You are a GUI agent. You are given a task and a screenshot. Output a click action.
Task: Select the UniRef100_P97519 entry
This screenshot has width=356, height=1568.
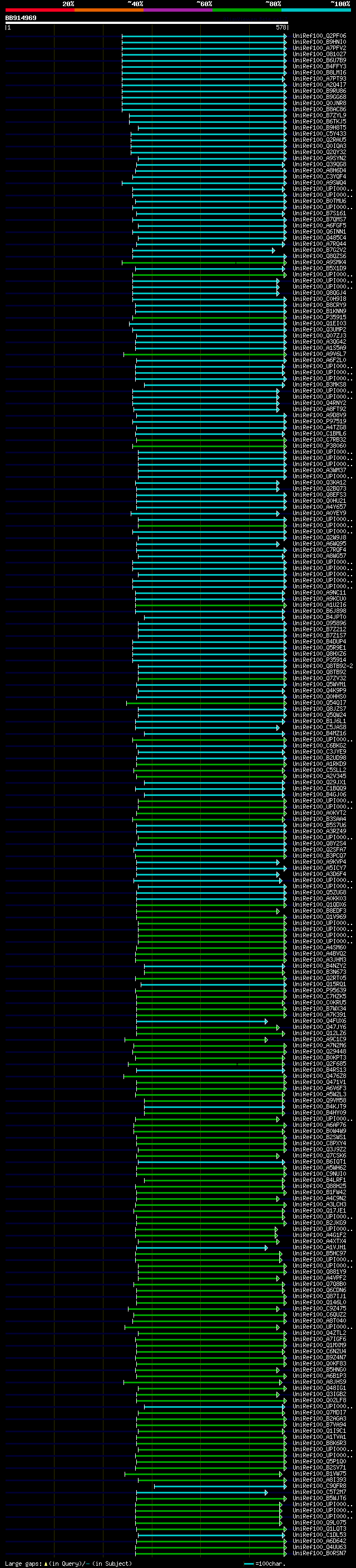(319, 421)
